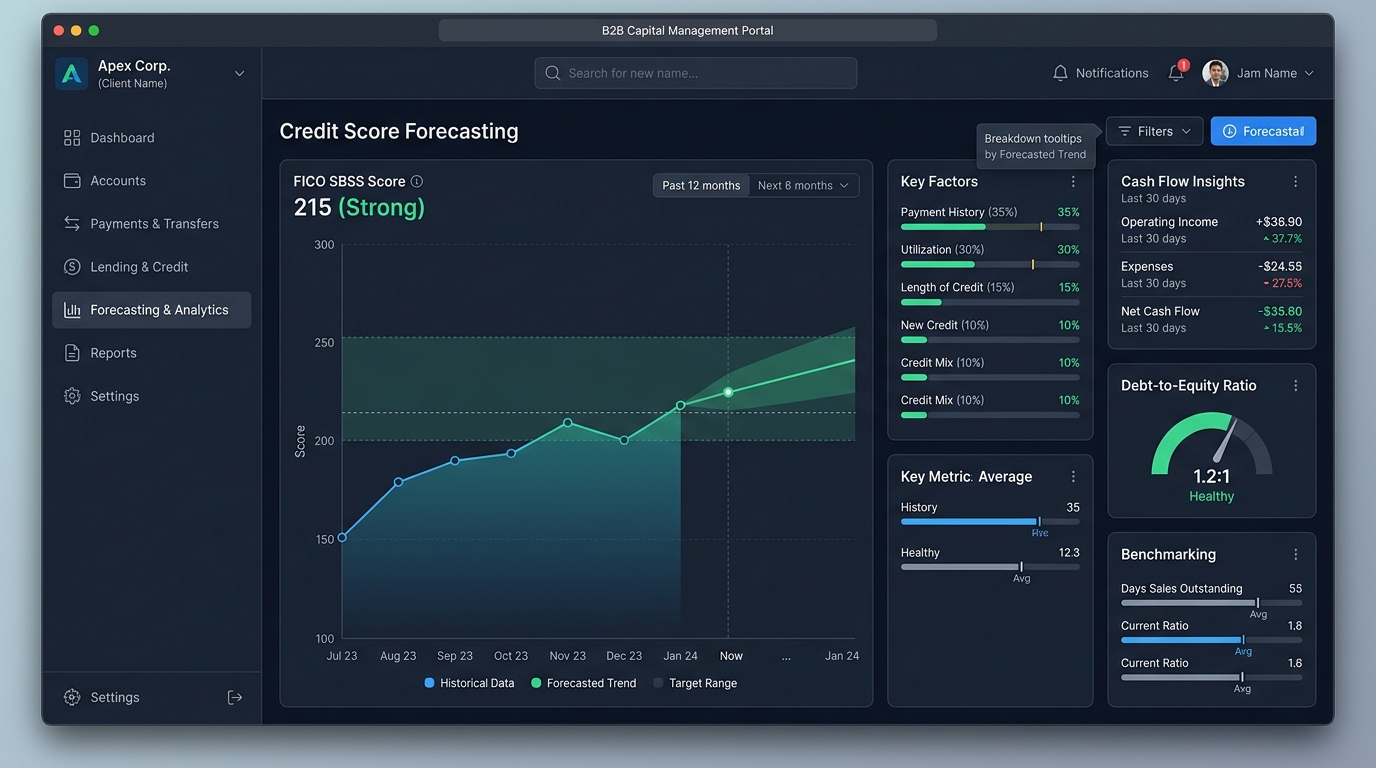Click the Dashboard grid icon
The width and height of the screenshot is (1376, 768).
(x=72, y=138)
